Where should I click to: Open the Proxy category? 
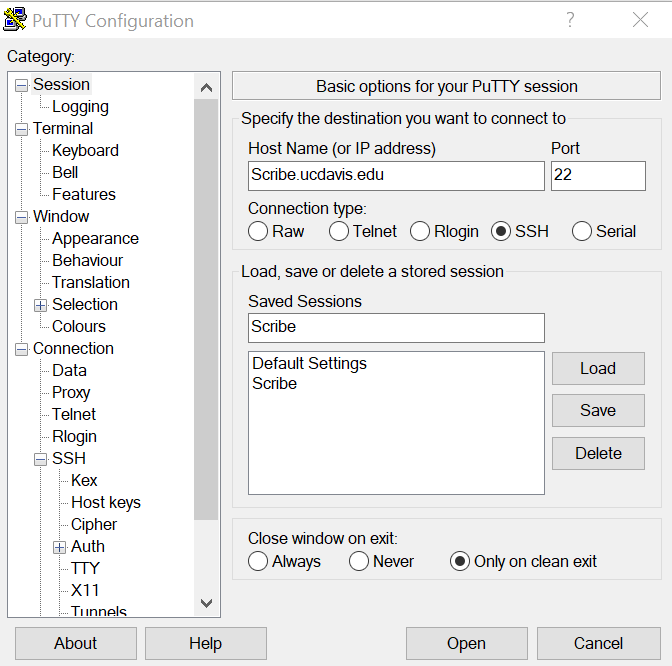[71, 393]
